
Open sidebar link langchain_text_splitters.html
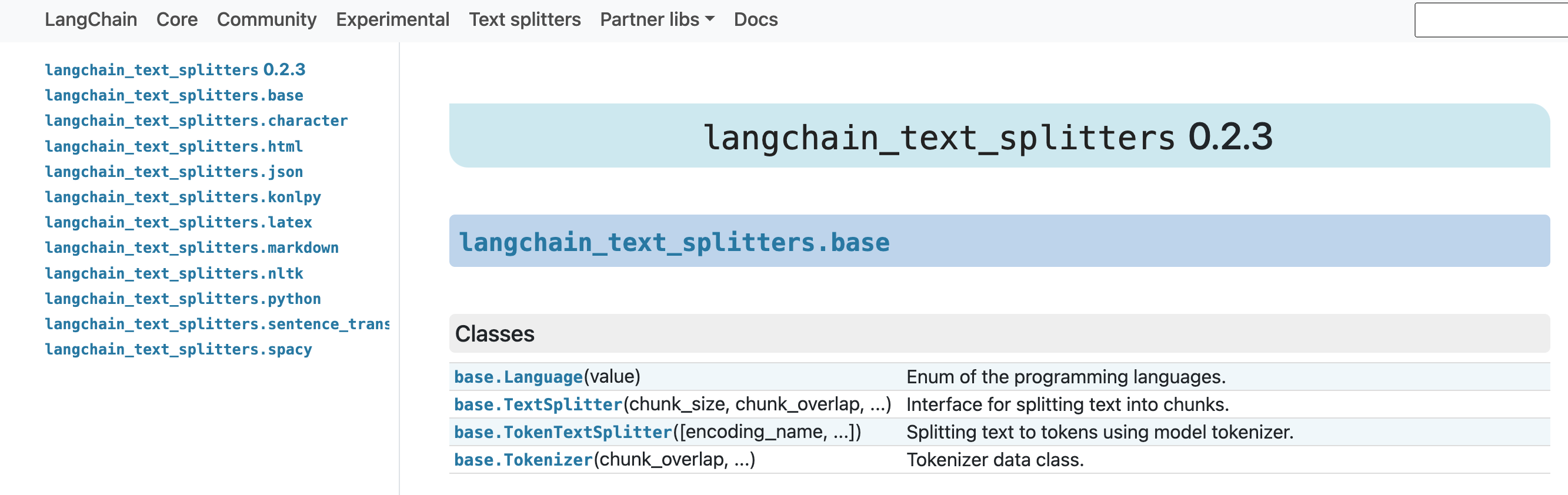pyautogui.click(x=174, y=146)
